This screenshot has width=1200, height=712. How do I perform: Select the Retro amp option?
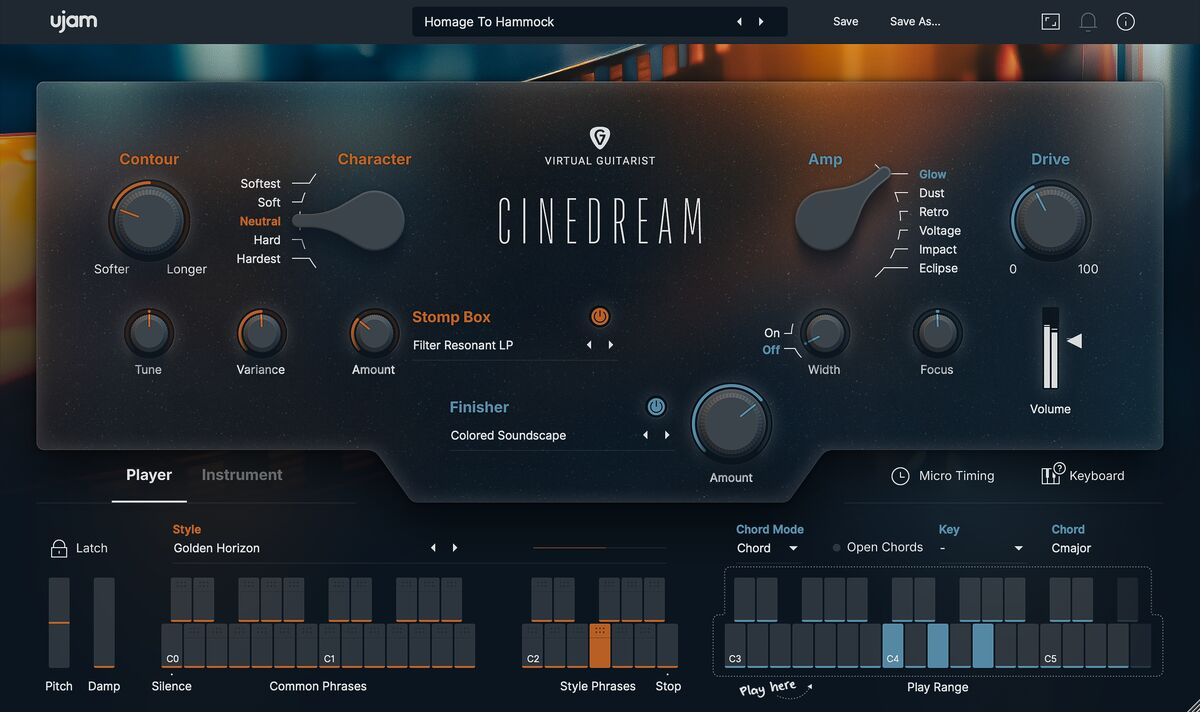tap(933, 212)
